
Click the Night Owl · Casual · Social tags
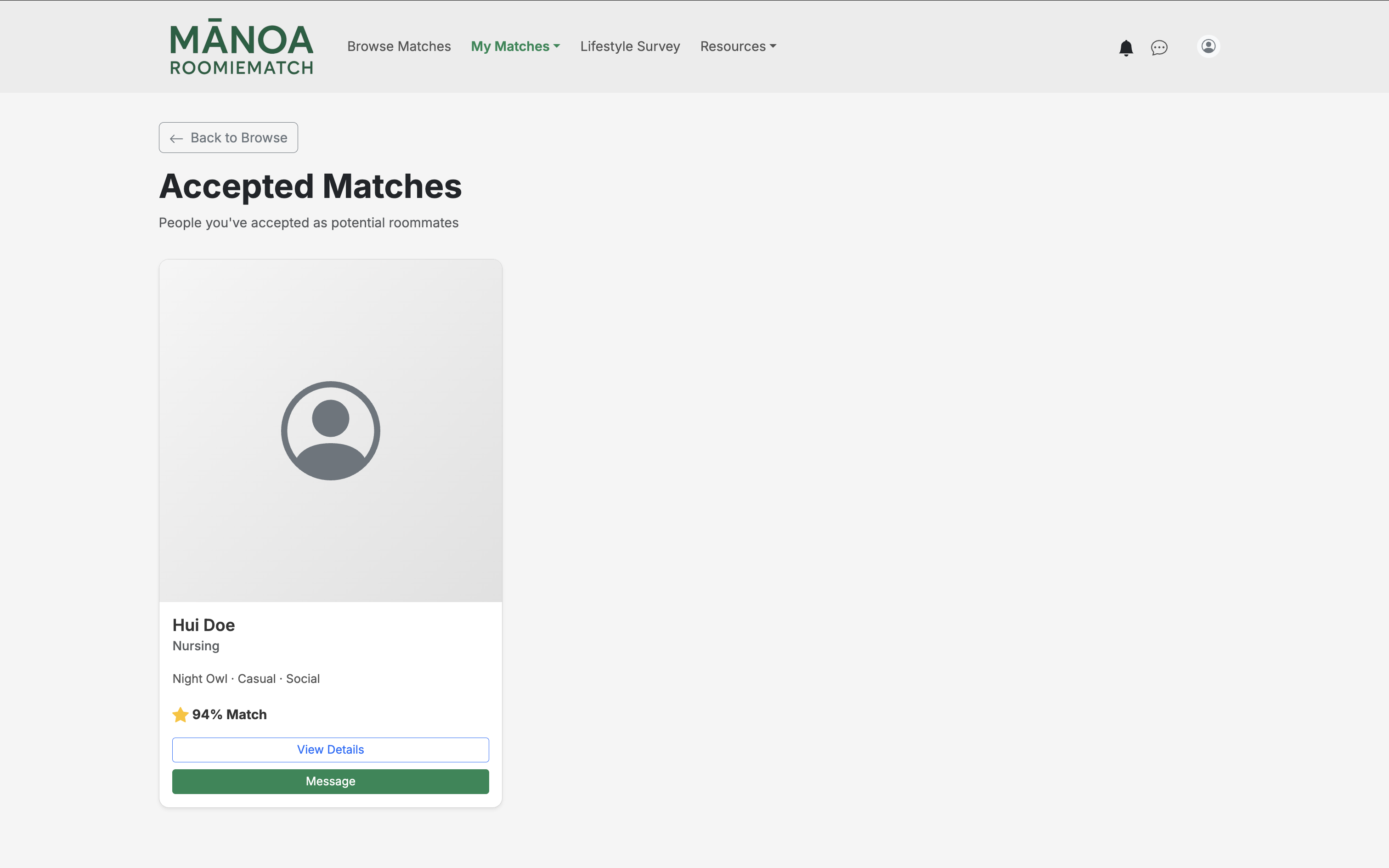[246, 679]
